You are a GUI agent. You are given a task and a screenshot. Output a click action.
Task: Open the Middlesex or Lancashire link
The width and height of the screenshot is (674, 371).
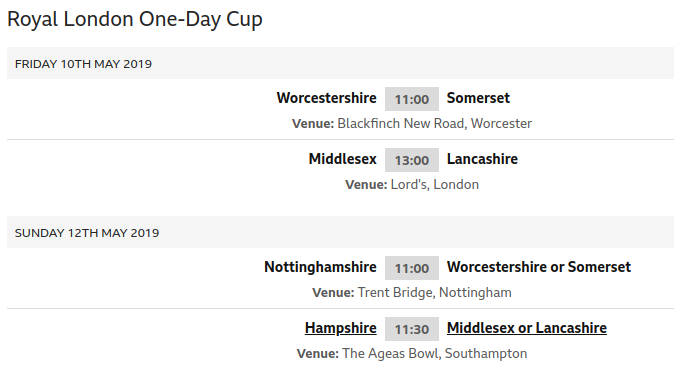pos(527,328)
